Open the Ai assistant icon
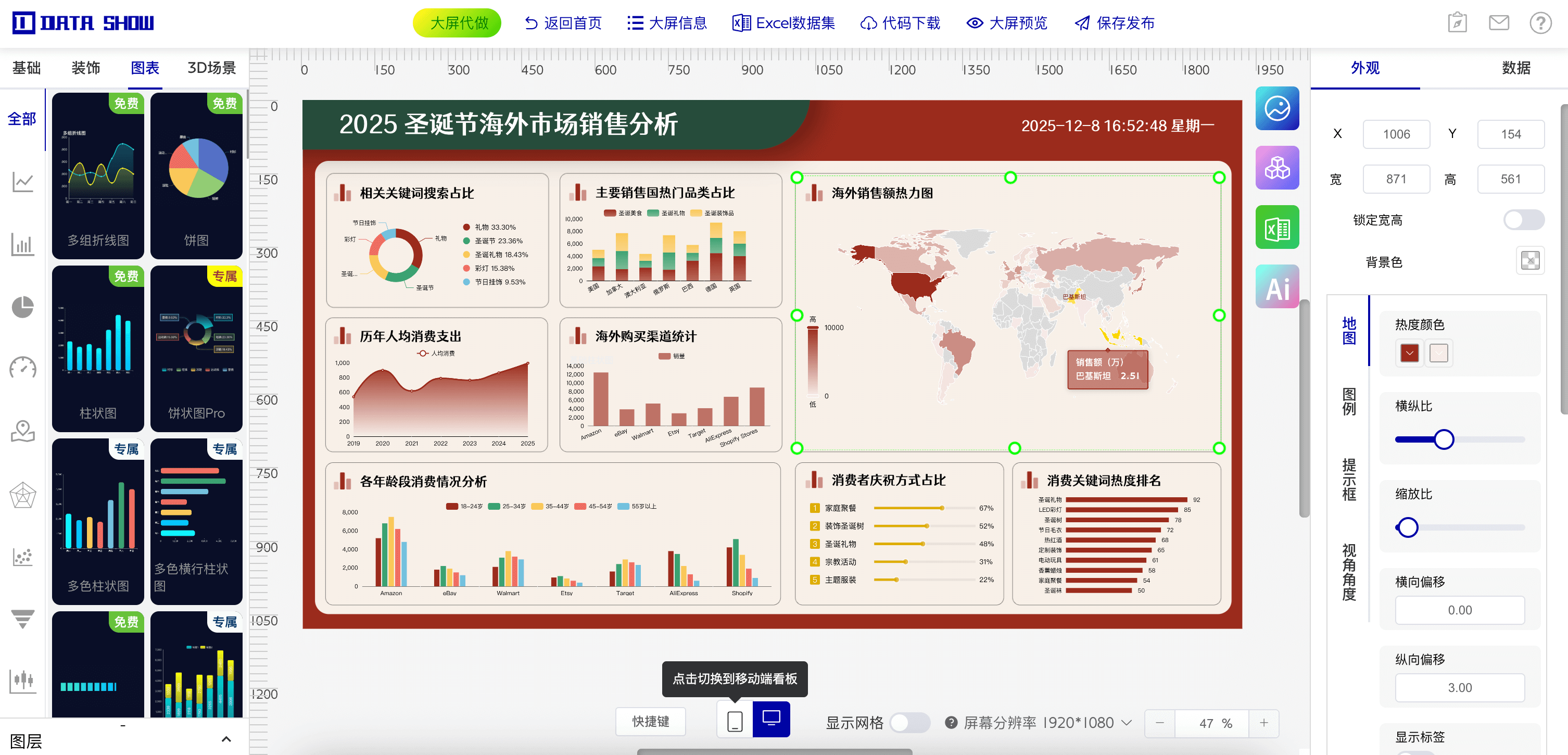 pos(1276,287)
